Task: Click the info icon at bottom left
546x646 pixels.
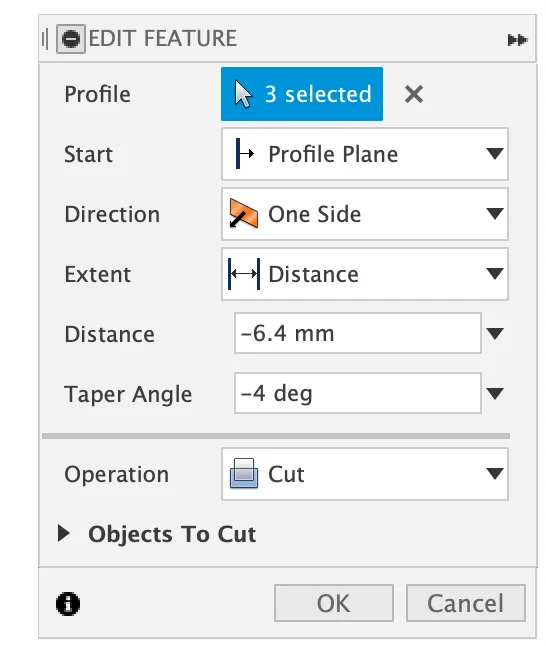Action: pyautogui.click(x=68, y=604)
